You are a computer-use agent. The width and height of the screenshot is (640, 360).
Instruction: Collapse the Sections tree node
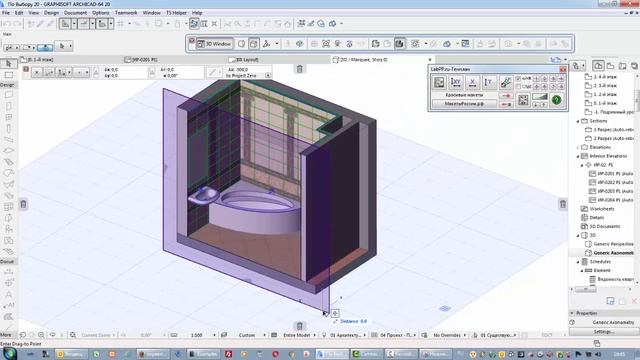tap(578, 121)
